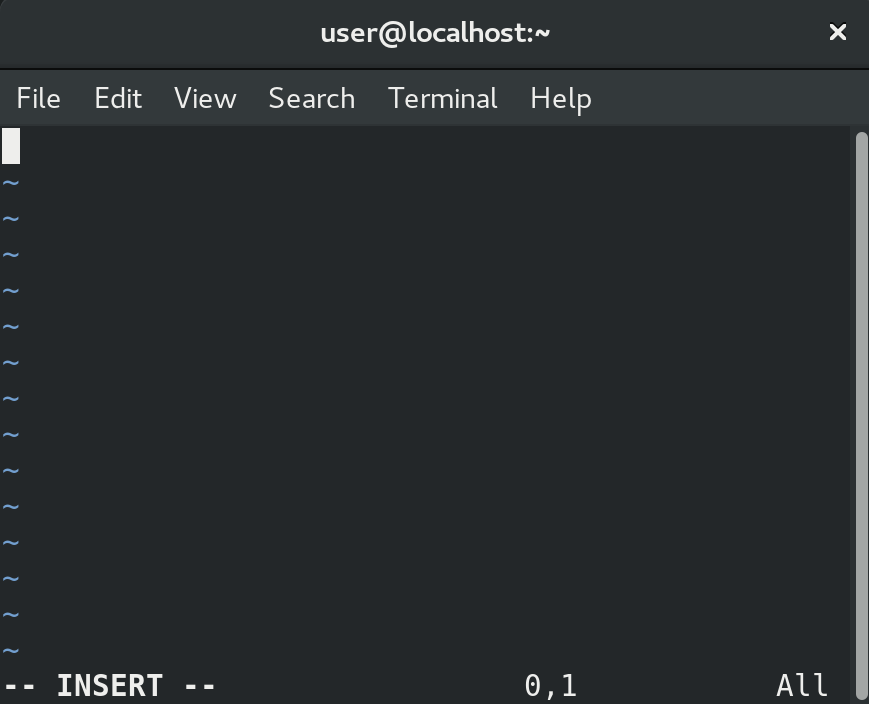Open the File menu

coord(38,98)
